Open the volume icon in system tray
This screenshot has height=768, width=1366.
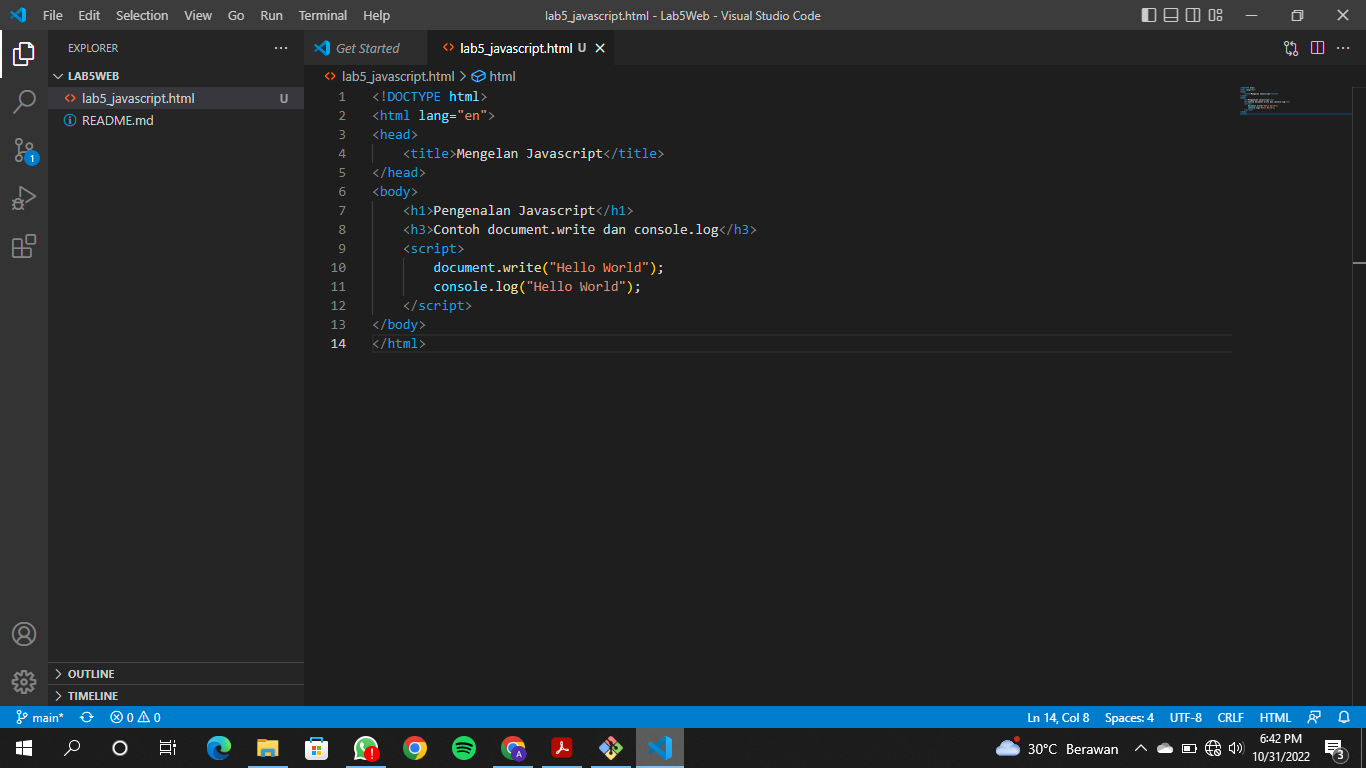[x=1237, y=748]
